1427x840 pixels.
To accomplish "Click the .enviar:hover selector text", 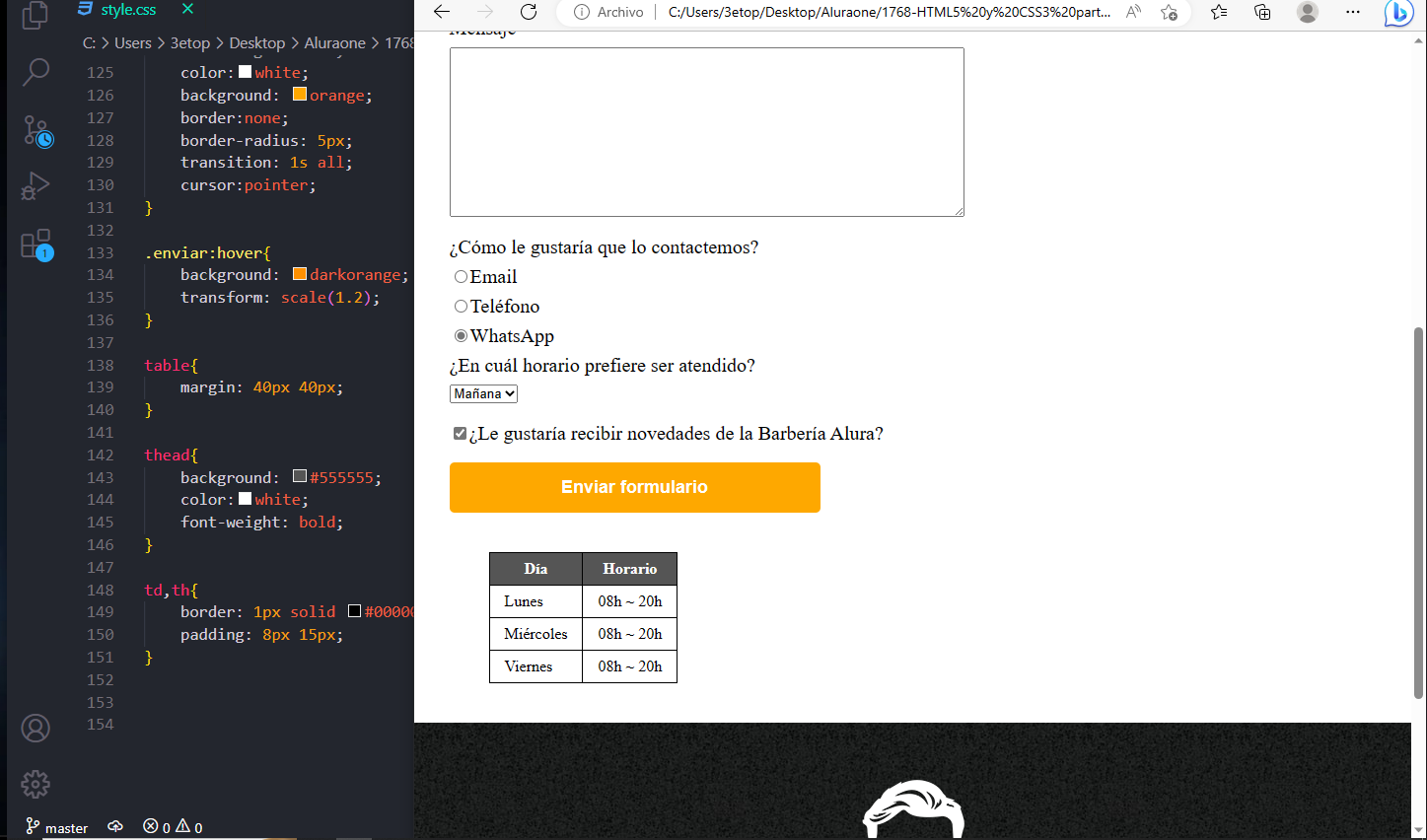I will (x=203, y=252).
